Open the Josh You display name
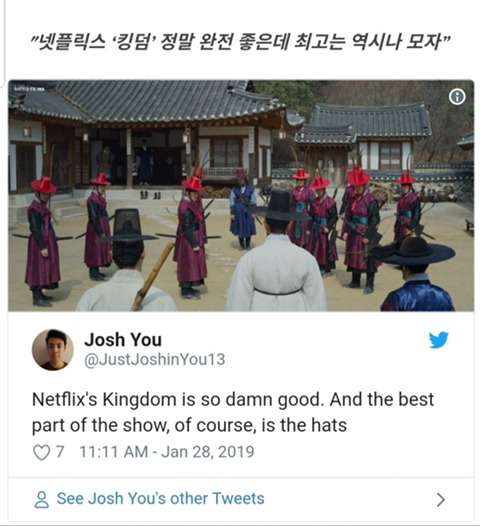The image size is (480, 526). [123, 339]
